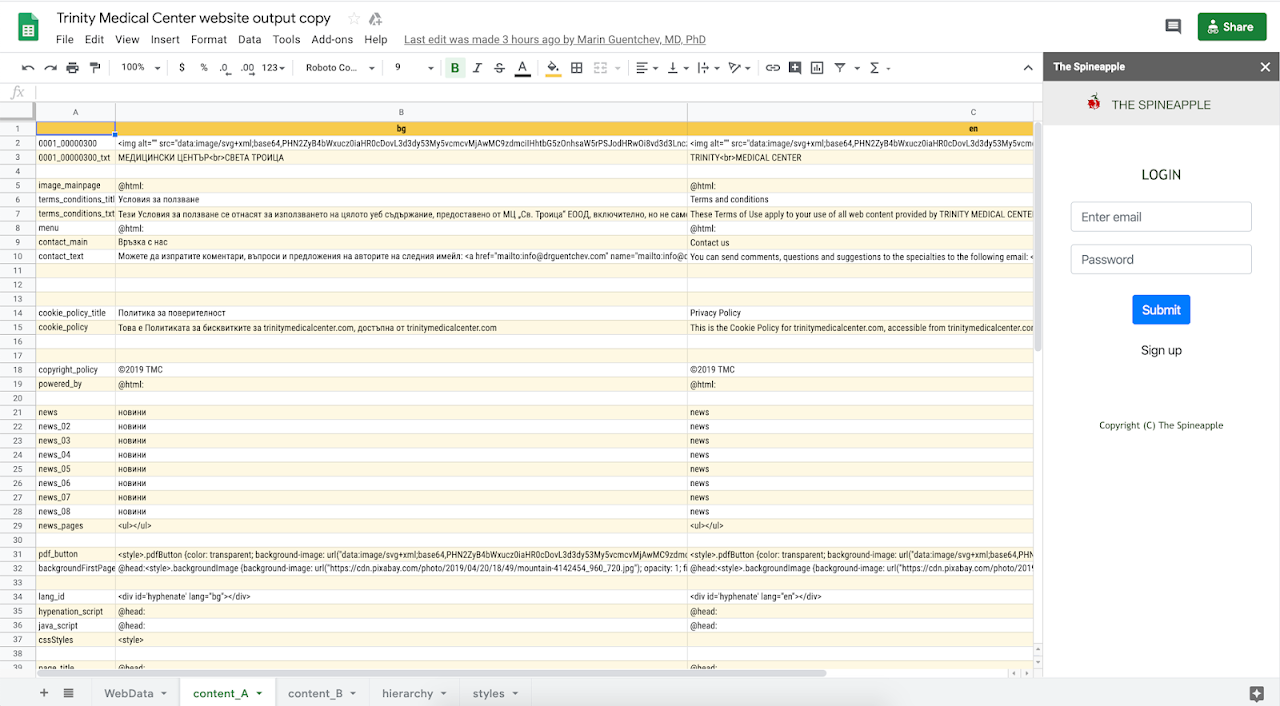This screenshot has width=1280, height=706.
Task: Click the Undo icon in toolbar
Action: [x=28, y=68]
